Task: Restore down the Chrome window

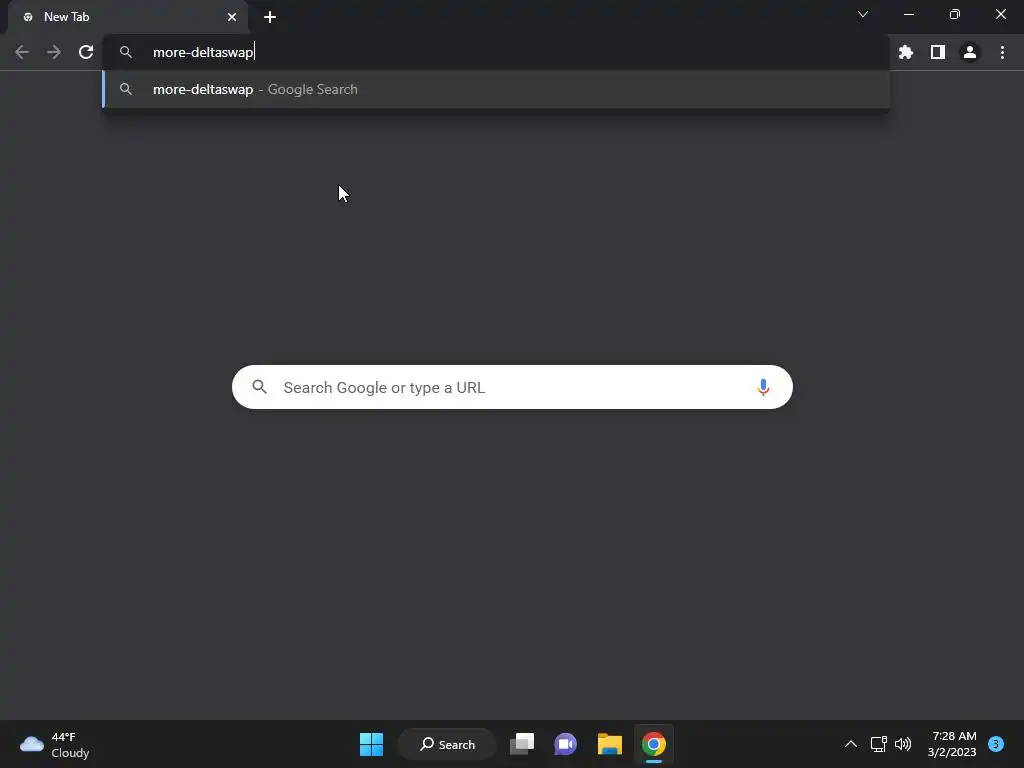Action: pyautogui.click(x=955, y=14)
